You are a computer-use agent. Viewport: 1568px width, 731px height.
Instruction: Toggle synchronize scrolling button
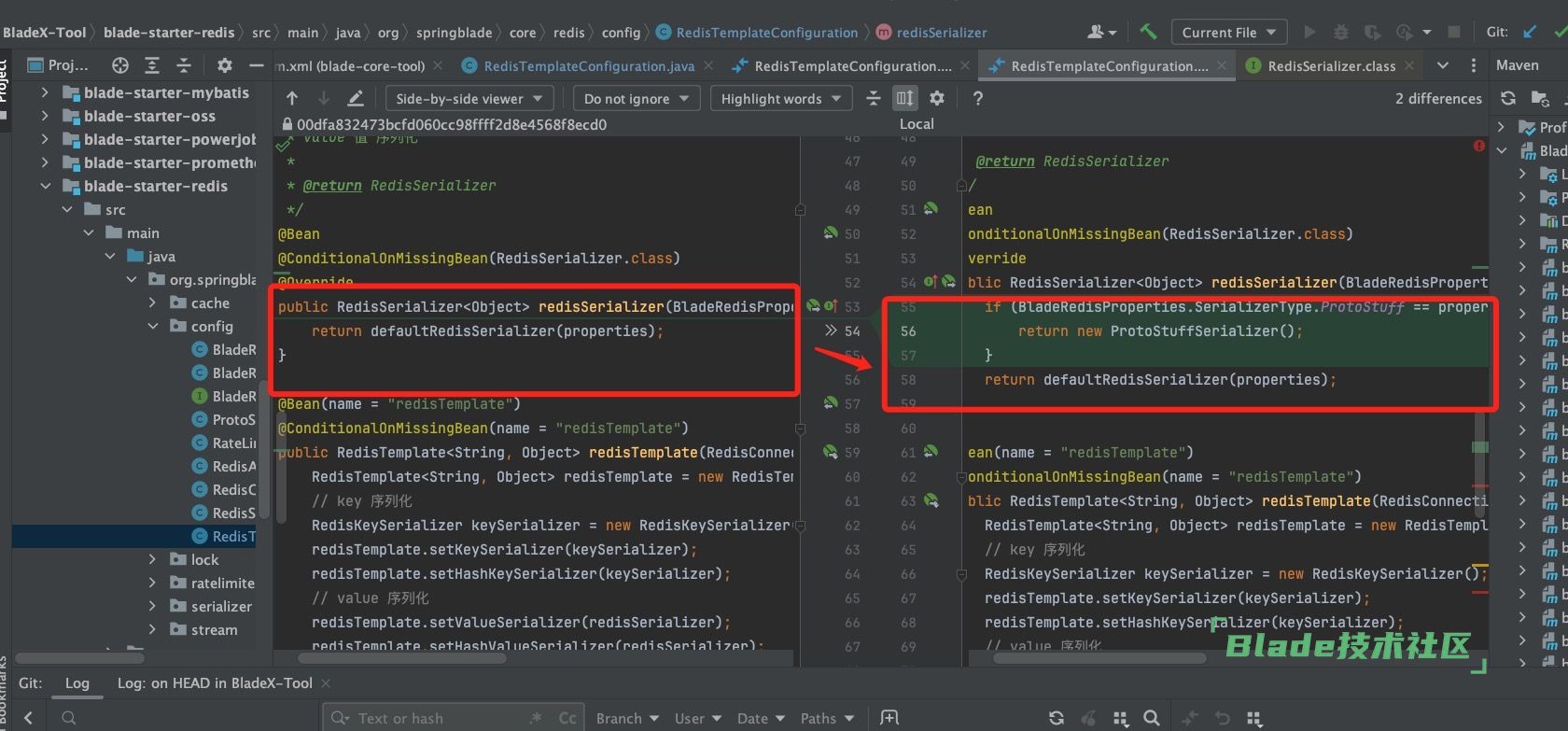pyautogui.click(x=905, y=98)
